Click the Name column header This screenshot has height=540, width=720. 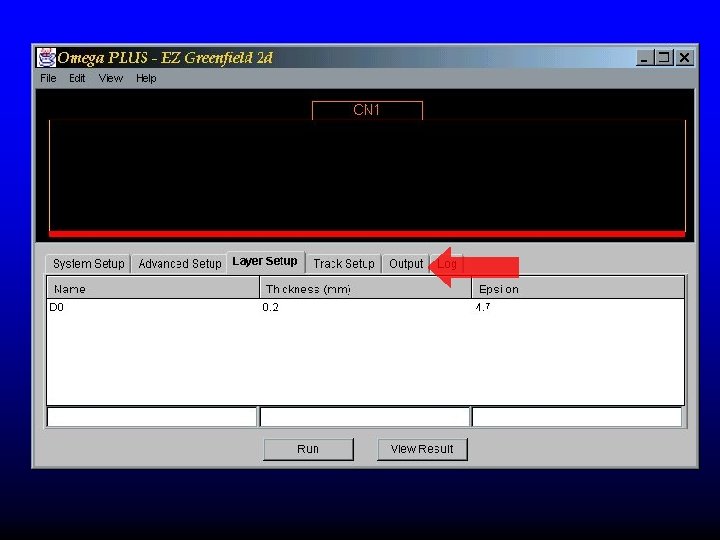point(153,289)
